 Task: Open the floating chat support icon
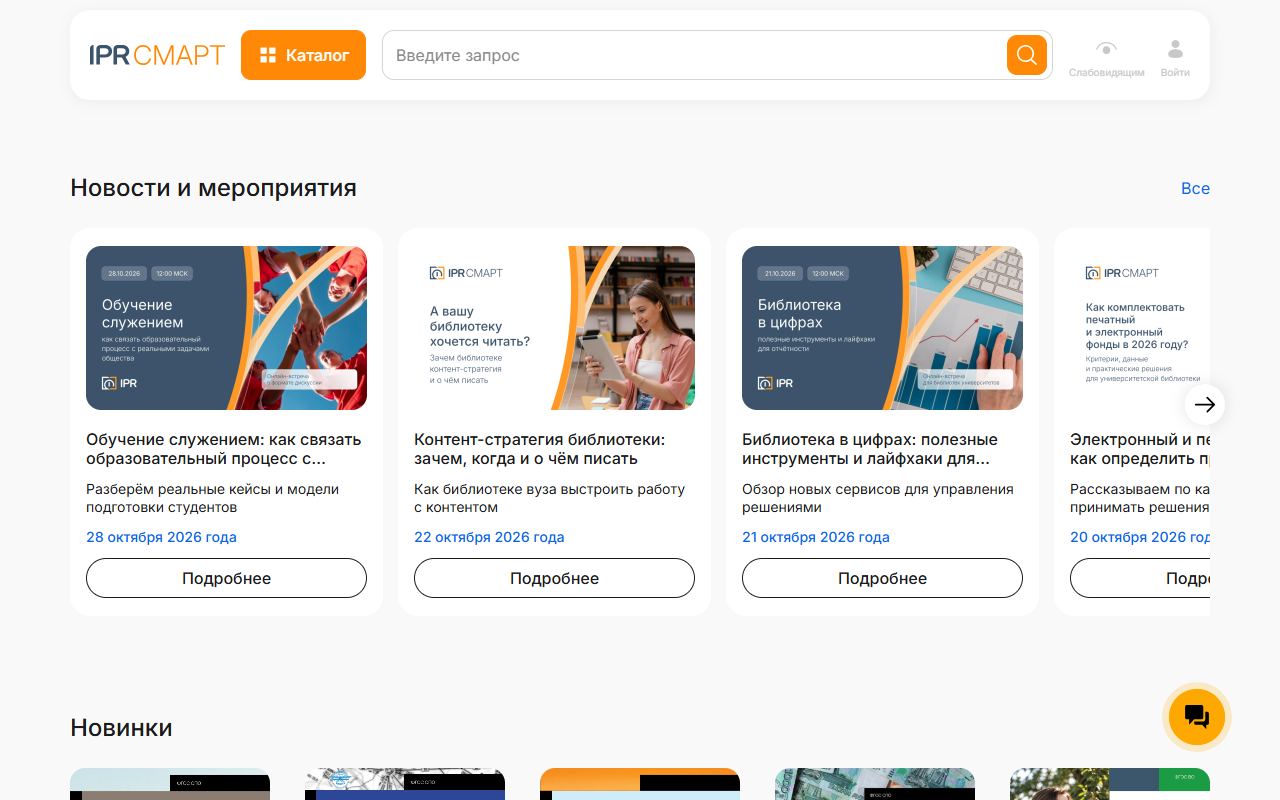click(1197, 716)
